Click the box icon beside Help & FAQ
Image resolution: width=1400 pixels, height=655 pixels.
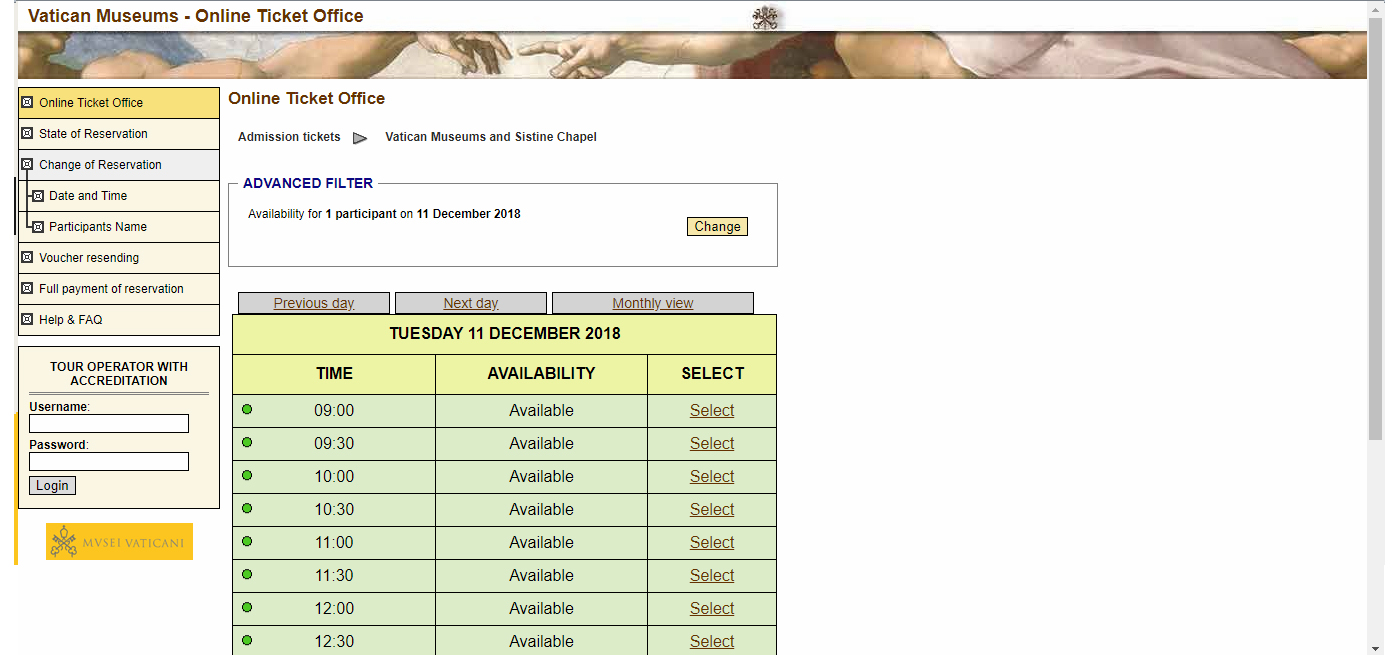pyautogui.click(x=27, y=319)
